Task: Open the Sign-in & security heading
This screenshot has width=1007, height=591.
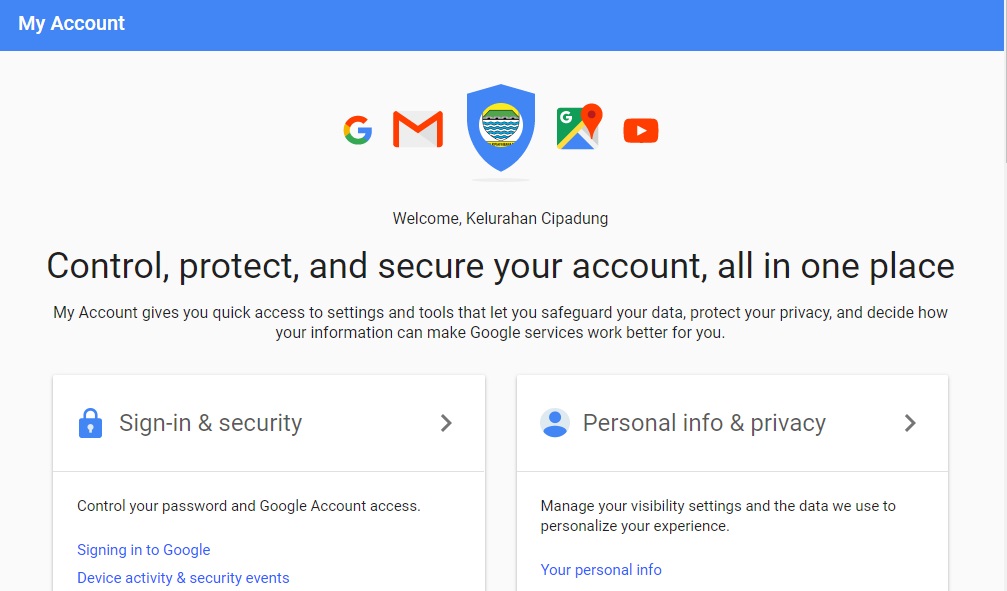Action: [x=210, y=423]
